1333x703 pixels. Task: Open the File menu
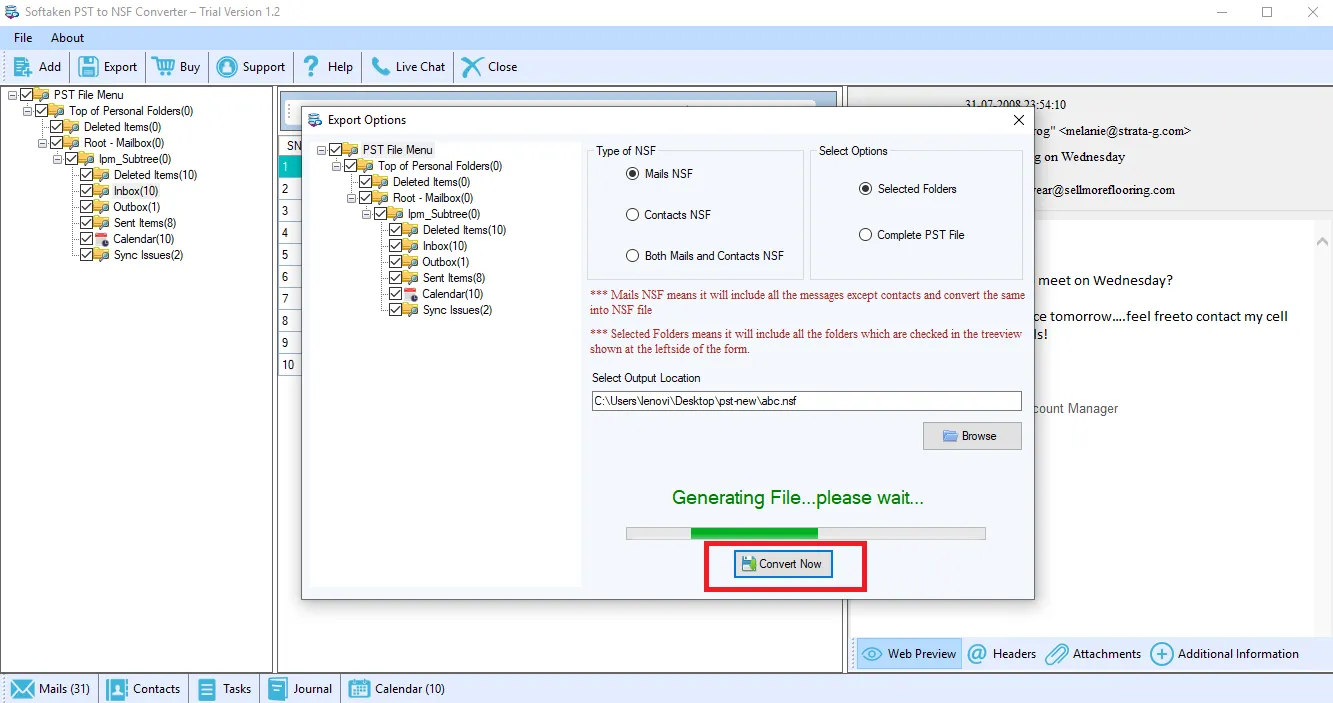point(23,38)
